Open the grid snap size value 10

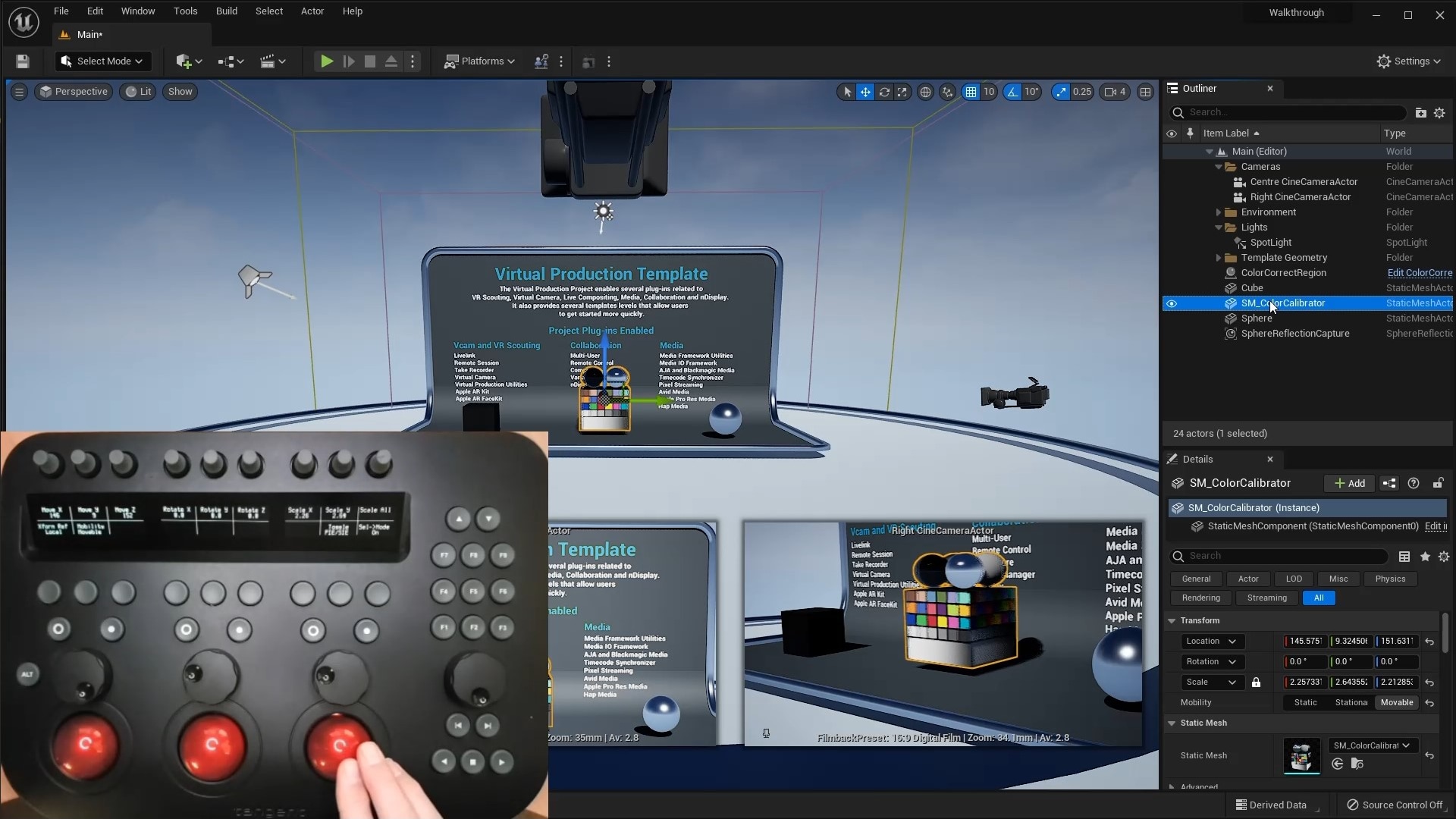click(989, 92)
